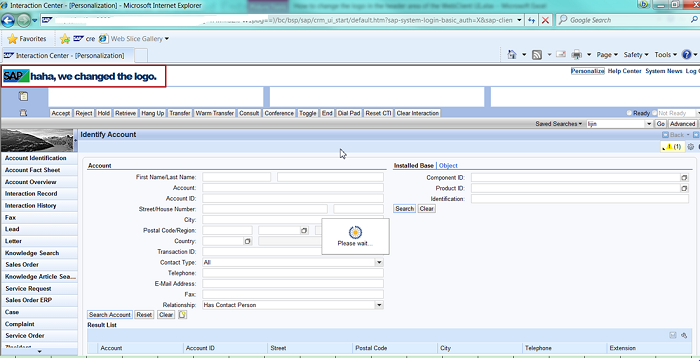The width and height of the screenshot is (700, 361).
Task: Select the Not Ready radio button
Action: pos(655,113)
